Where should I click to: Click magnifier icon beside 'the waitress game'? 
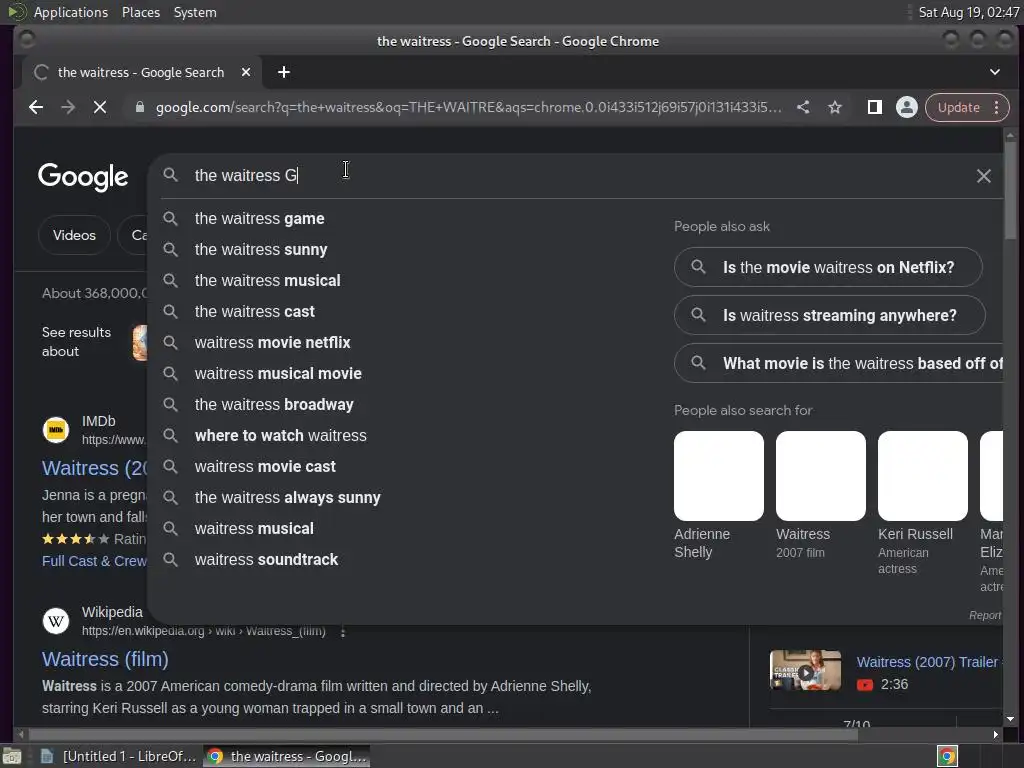170,219
